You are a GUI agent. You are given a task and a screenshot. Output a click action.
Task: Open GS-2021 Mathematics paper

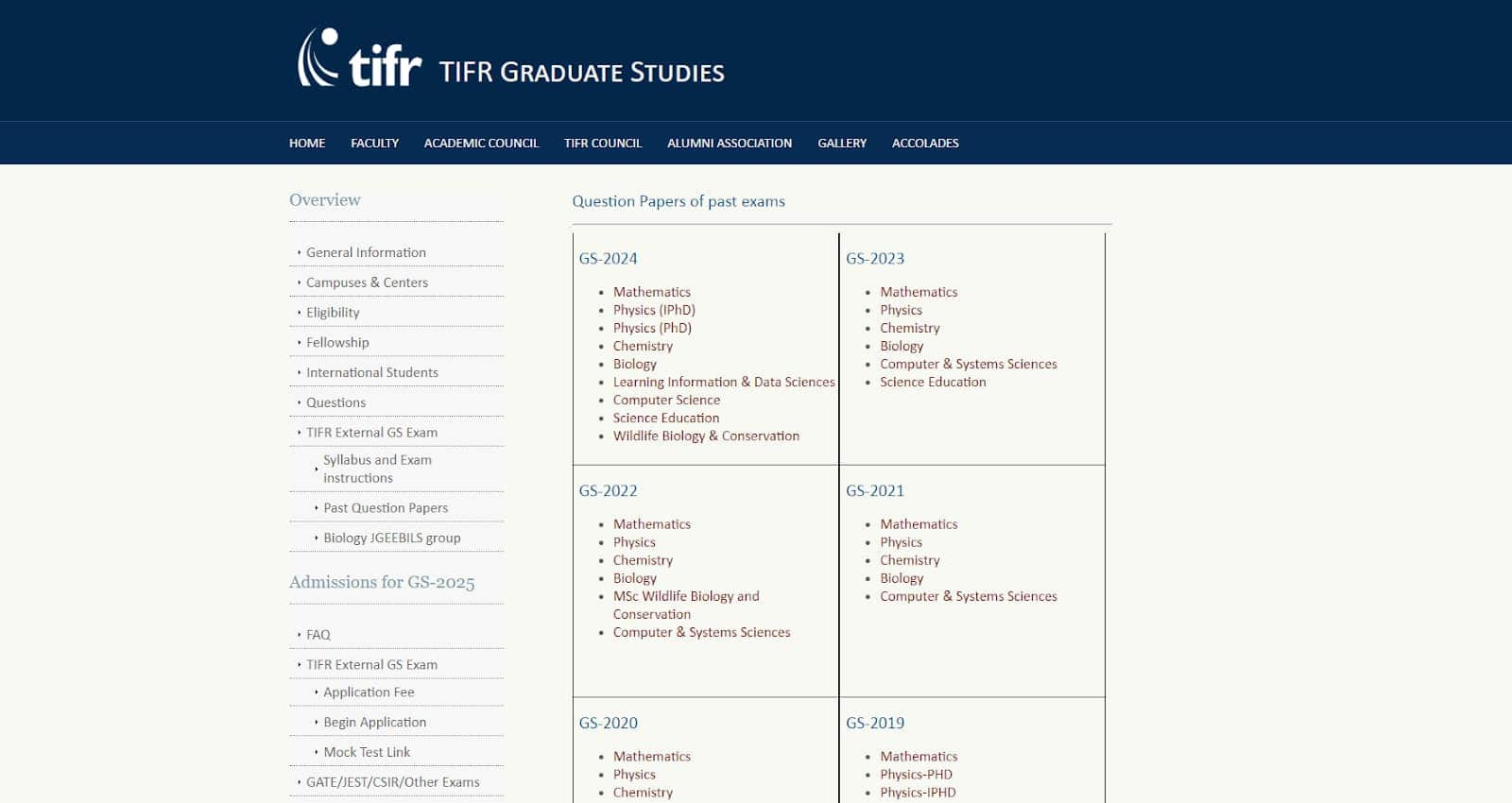(x=919, y=524)
